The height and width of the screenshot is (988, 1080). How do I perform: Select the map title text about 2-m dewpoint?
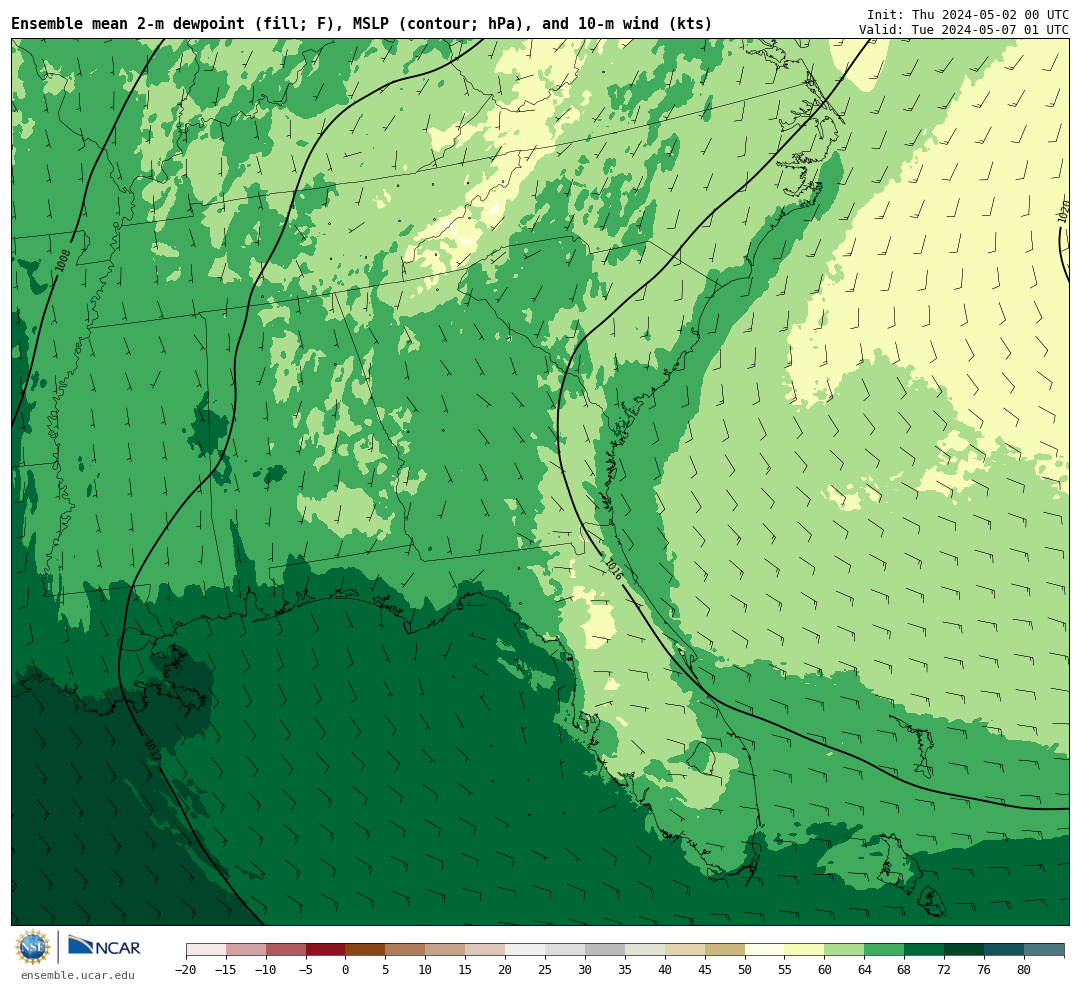click(x=362, y=24)
